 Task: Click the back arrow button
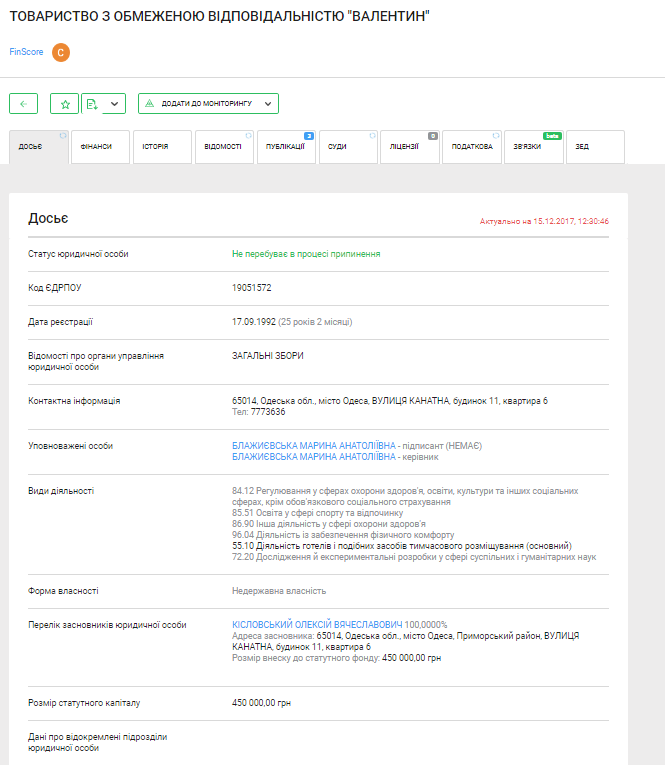[x=23, y=103]
